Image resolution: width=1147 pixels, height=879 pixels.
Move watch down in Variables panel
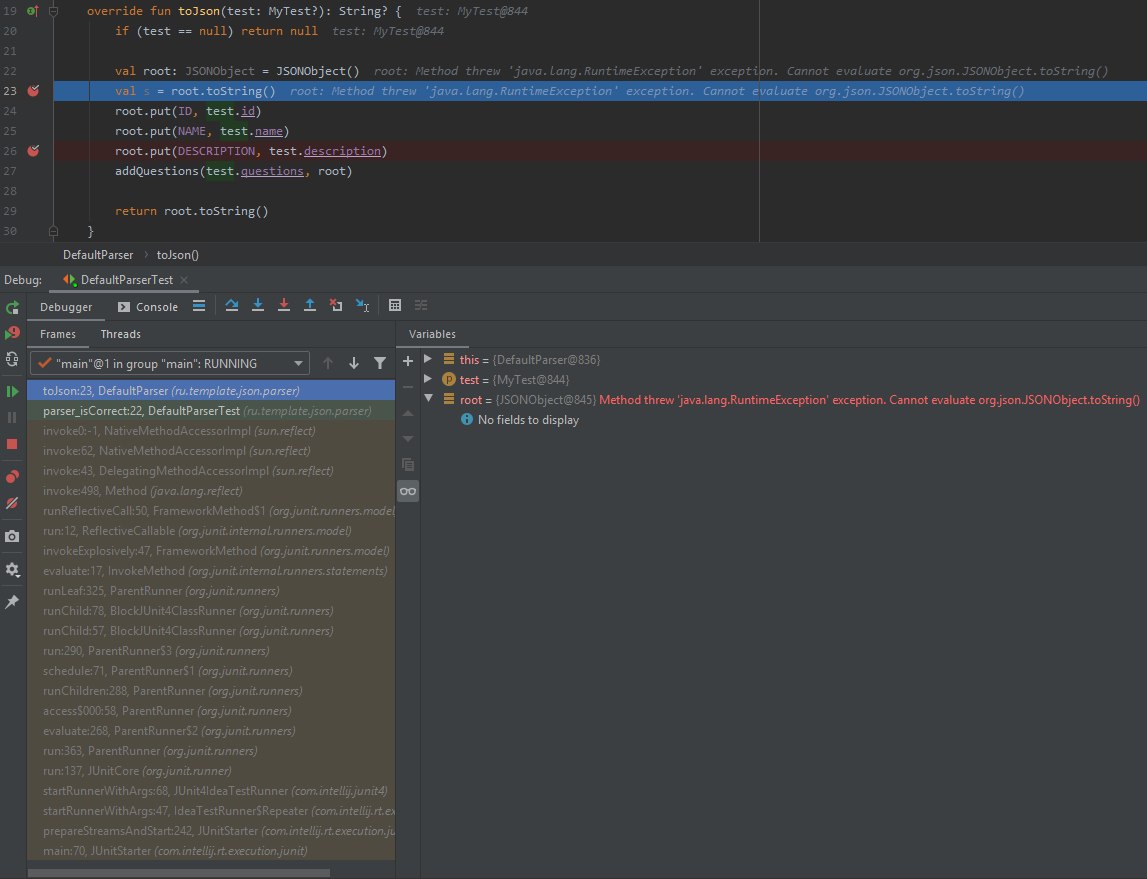point(408,439)
